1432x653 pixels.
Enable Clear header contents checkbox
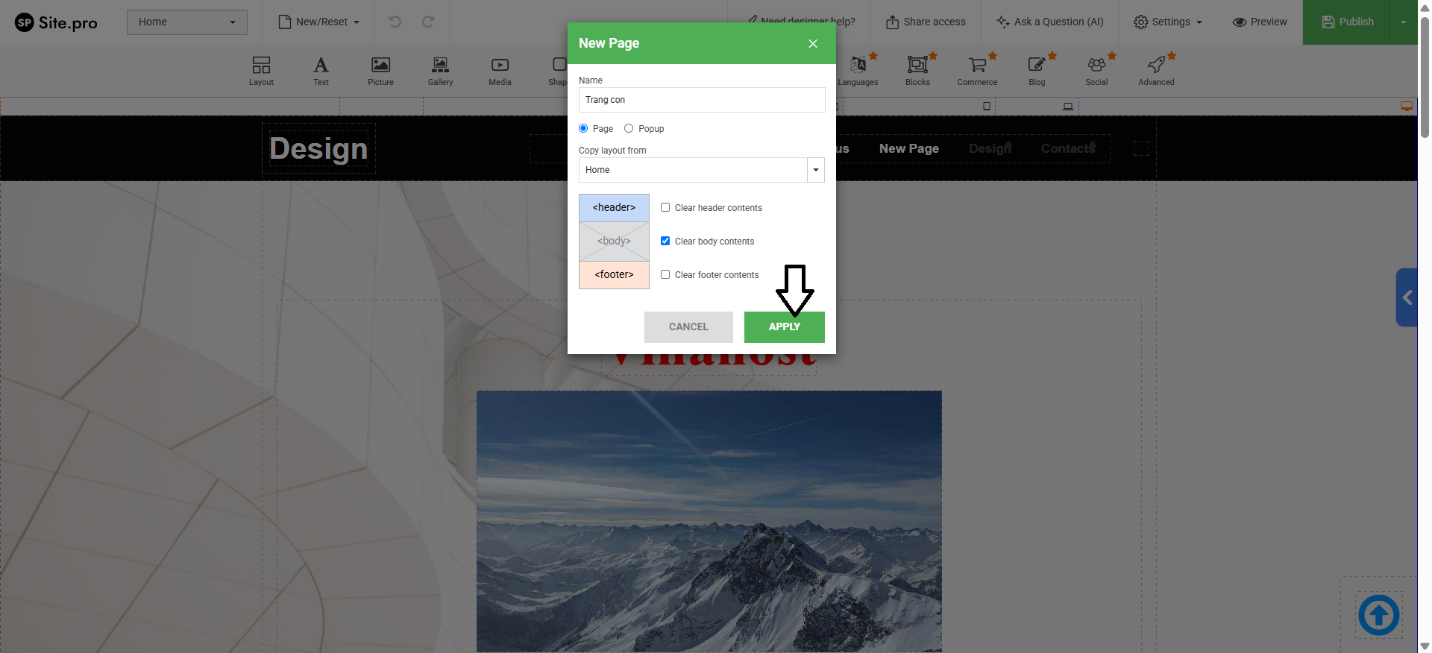[666, 208]
